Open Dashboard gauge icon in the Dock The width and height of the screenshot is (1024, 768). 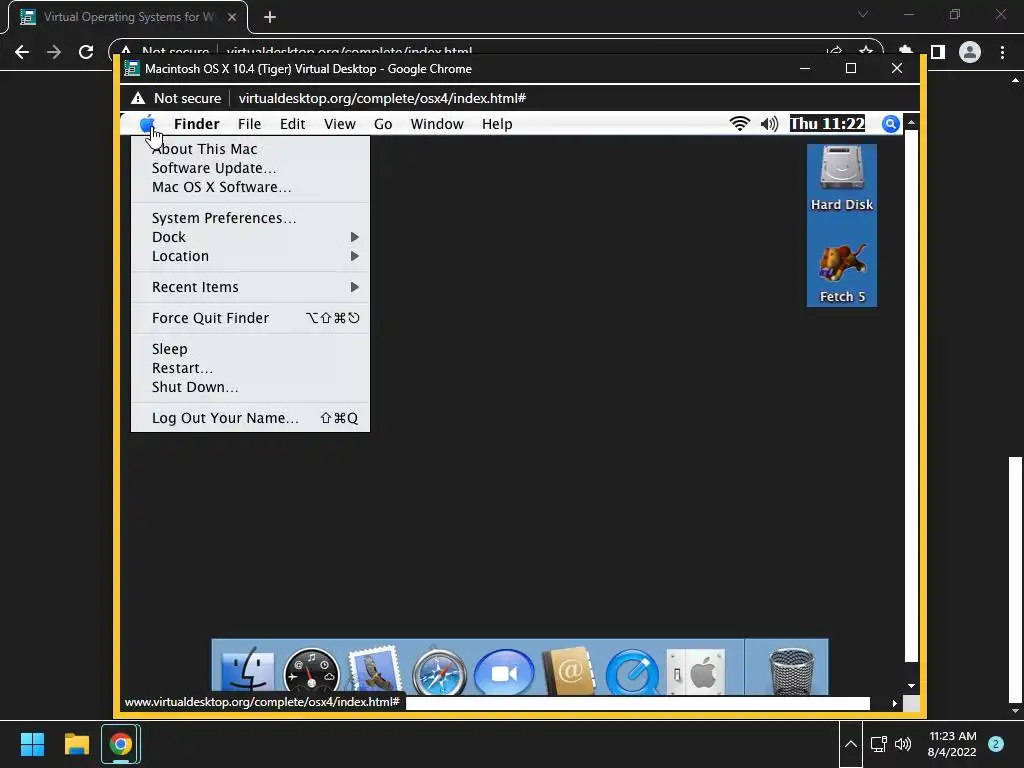[312, 671]
